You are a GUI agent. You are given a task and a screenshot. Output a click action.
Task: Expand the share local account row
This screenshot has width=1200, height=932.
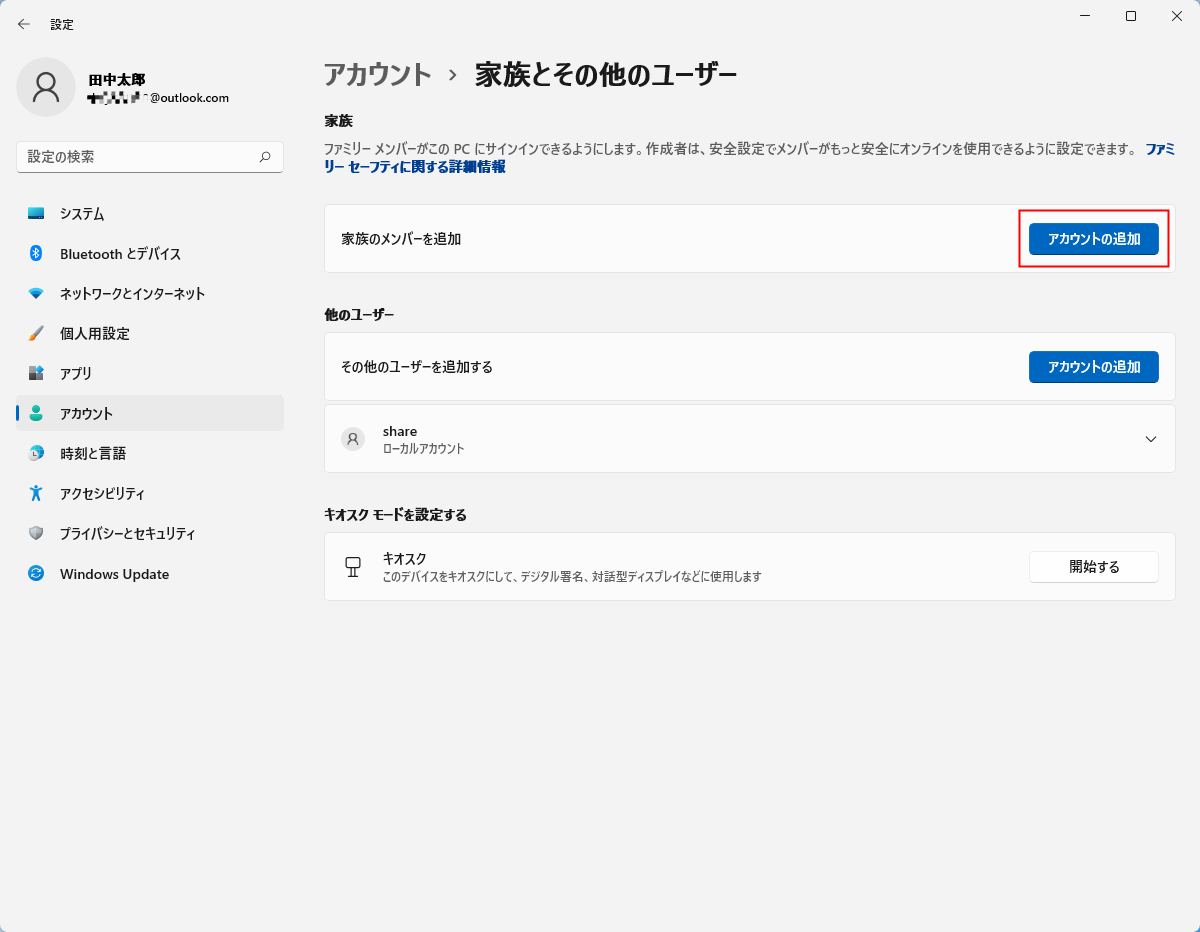[1151, 439]
